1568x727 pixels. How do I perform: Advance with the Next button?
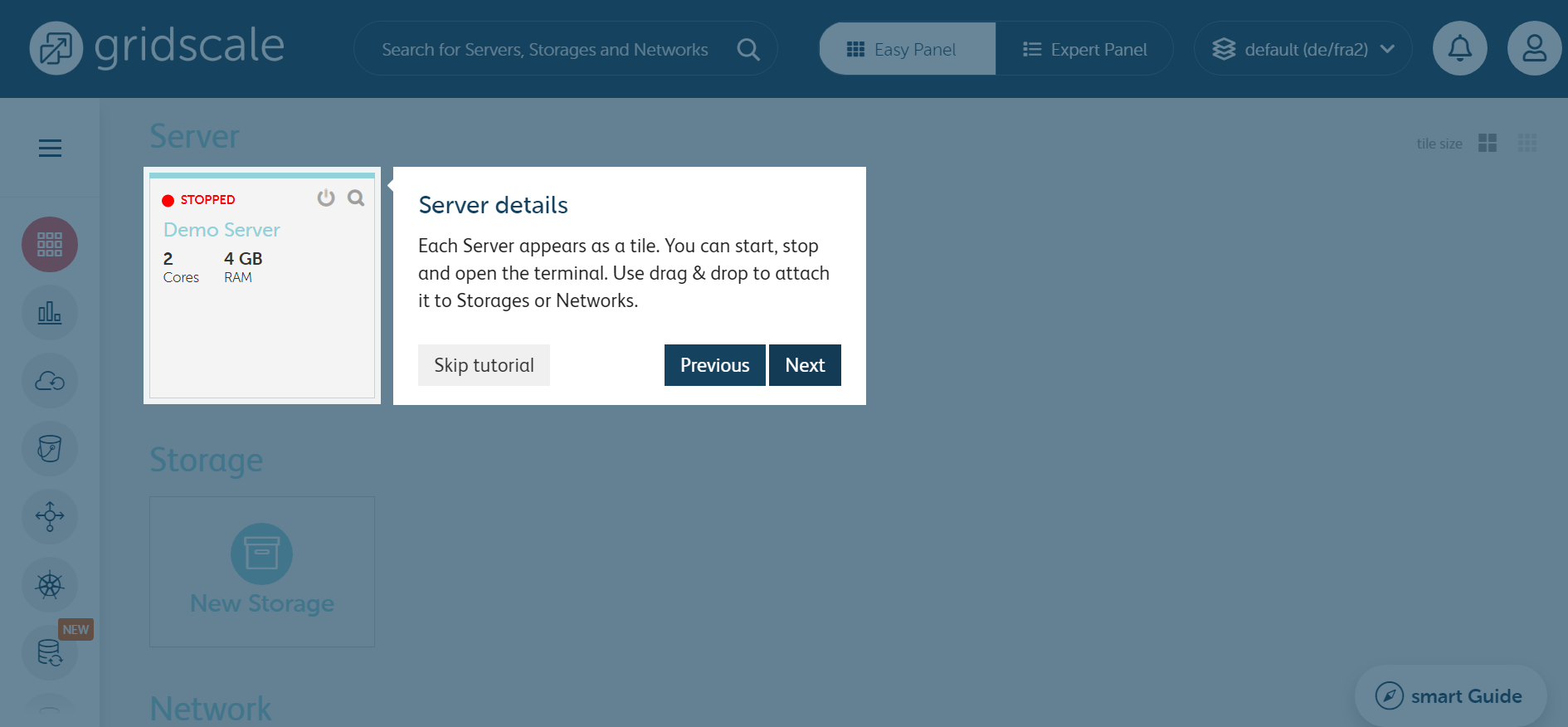tap(805, 365)
